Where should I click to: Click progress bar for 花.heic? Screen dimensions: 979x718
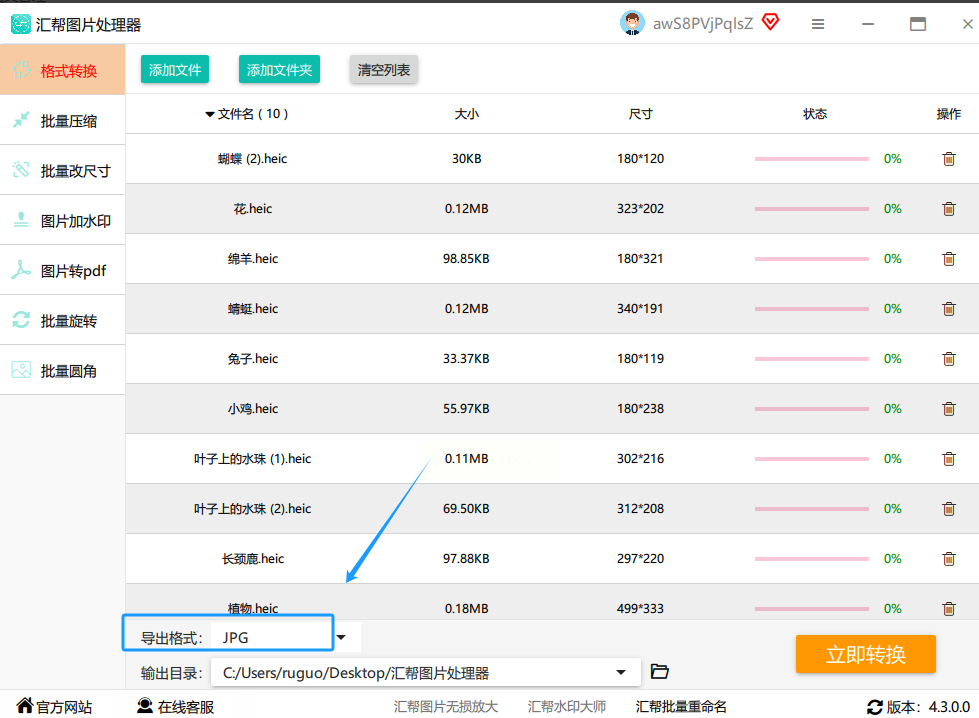tap(812, 209)
